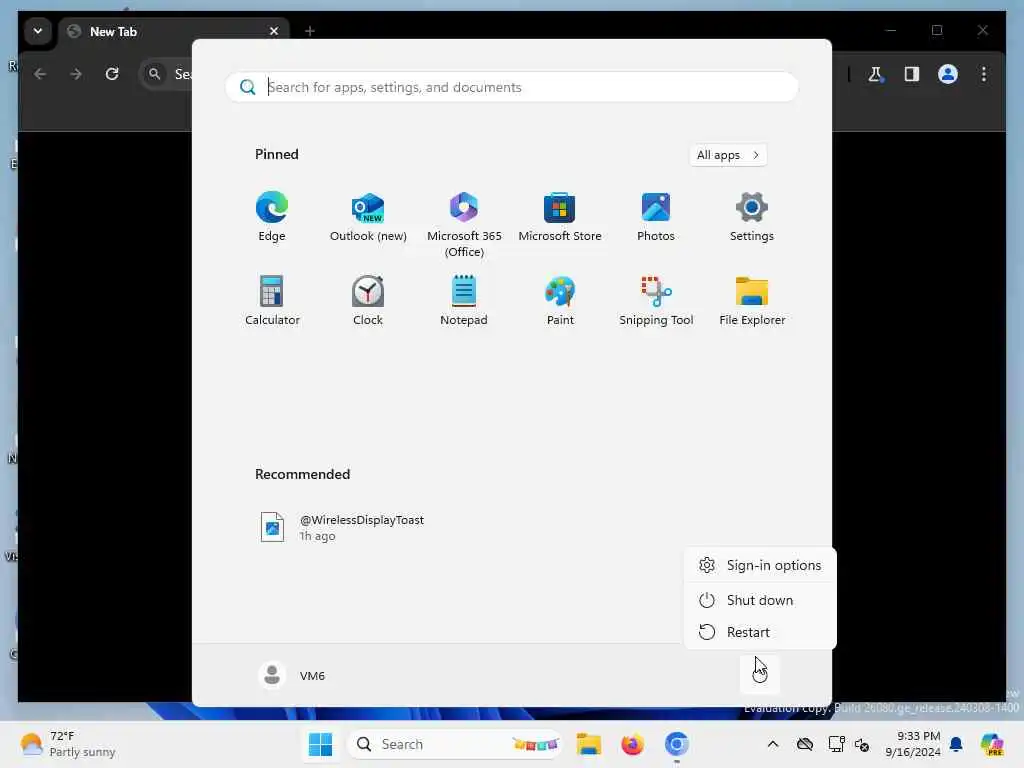Click the display connection tray icon
This screenshot has height=768, width=1024.
coord(836,744)
